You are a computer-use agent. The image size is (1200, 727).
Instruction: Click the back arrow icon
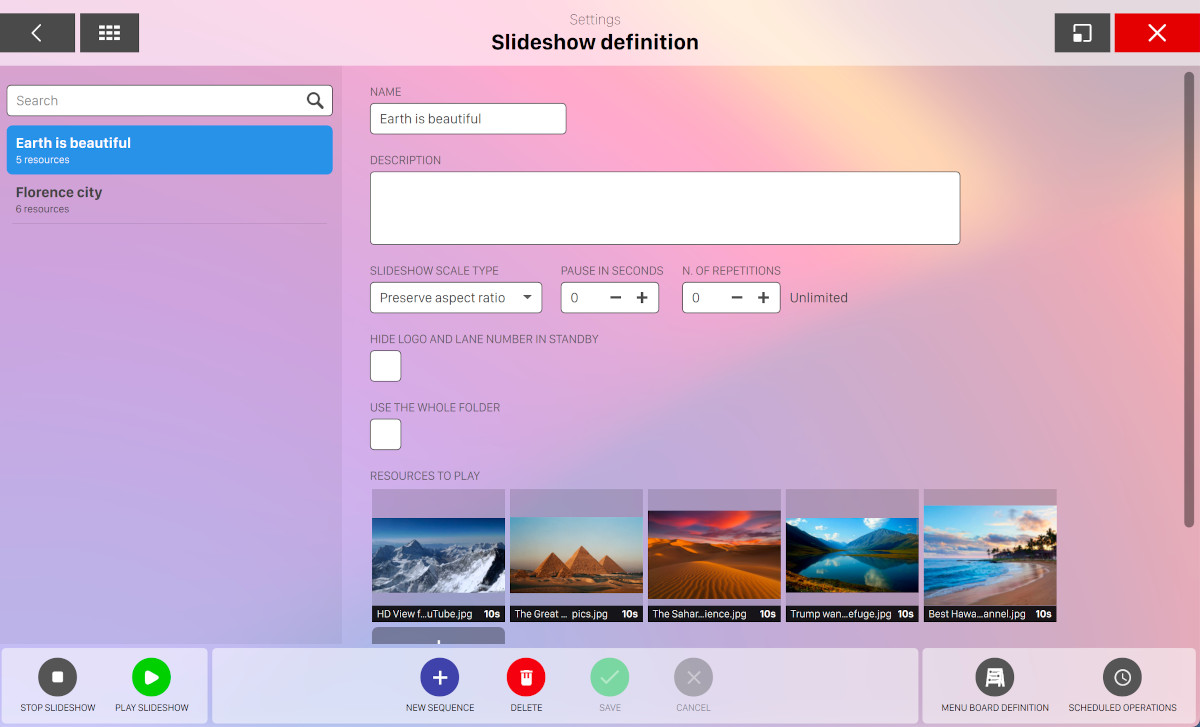[37, 33]
